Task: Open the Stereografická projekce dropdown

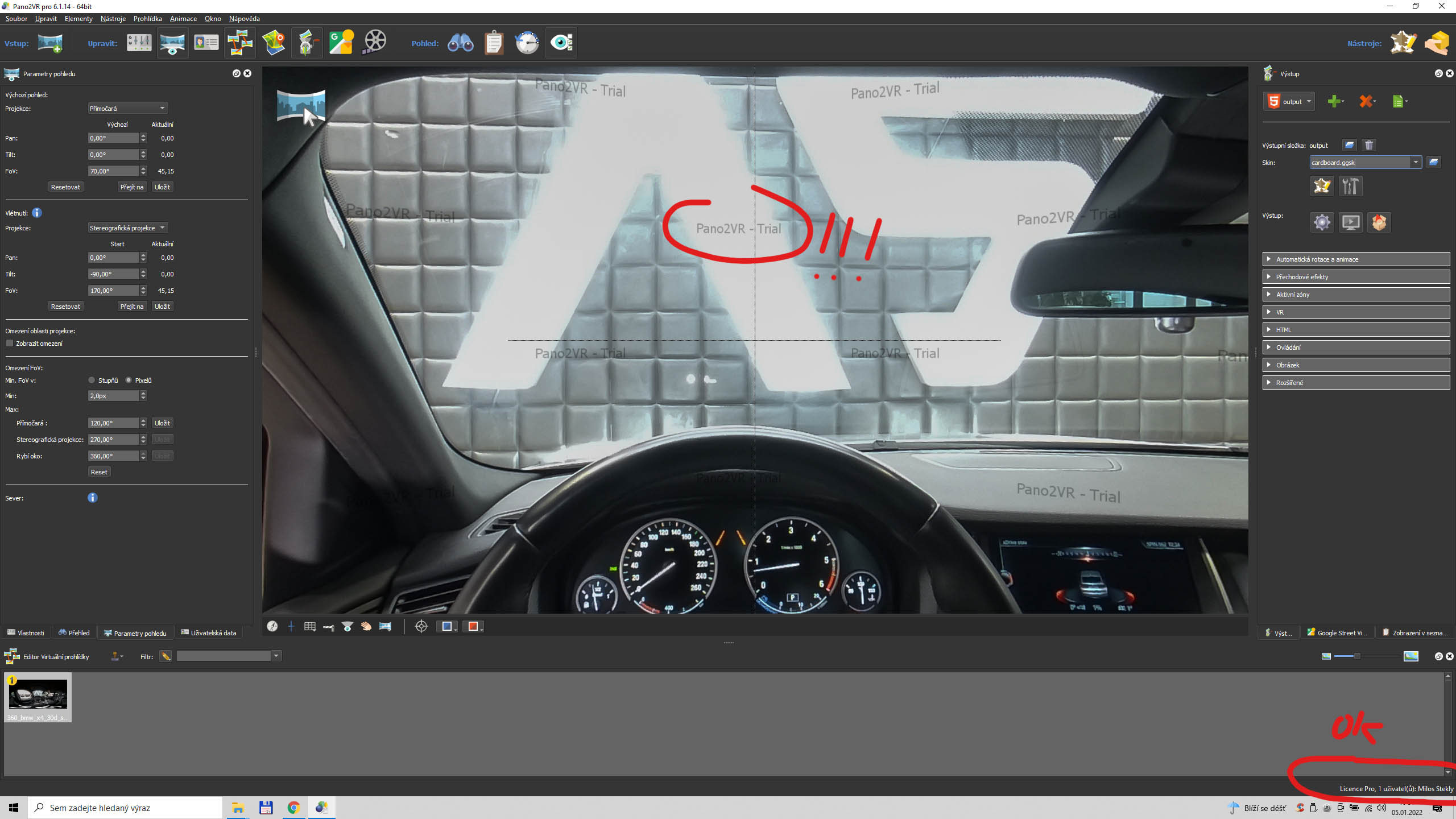Action: [127, 227]
